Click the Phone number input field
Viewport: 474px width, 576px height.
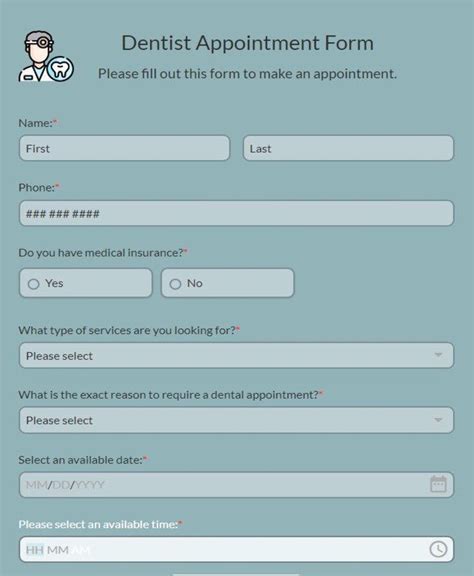(236, 213)
